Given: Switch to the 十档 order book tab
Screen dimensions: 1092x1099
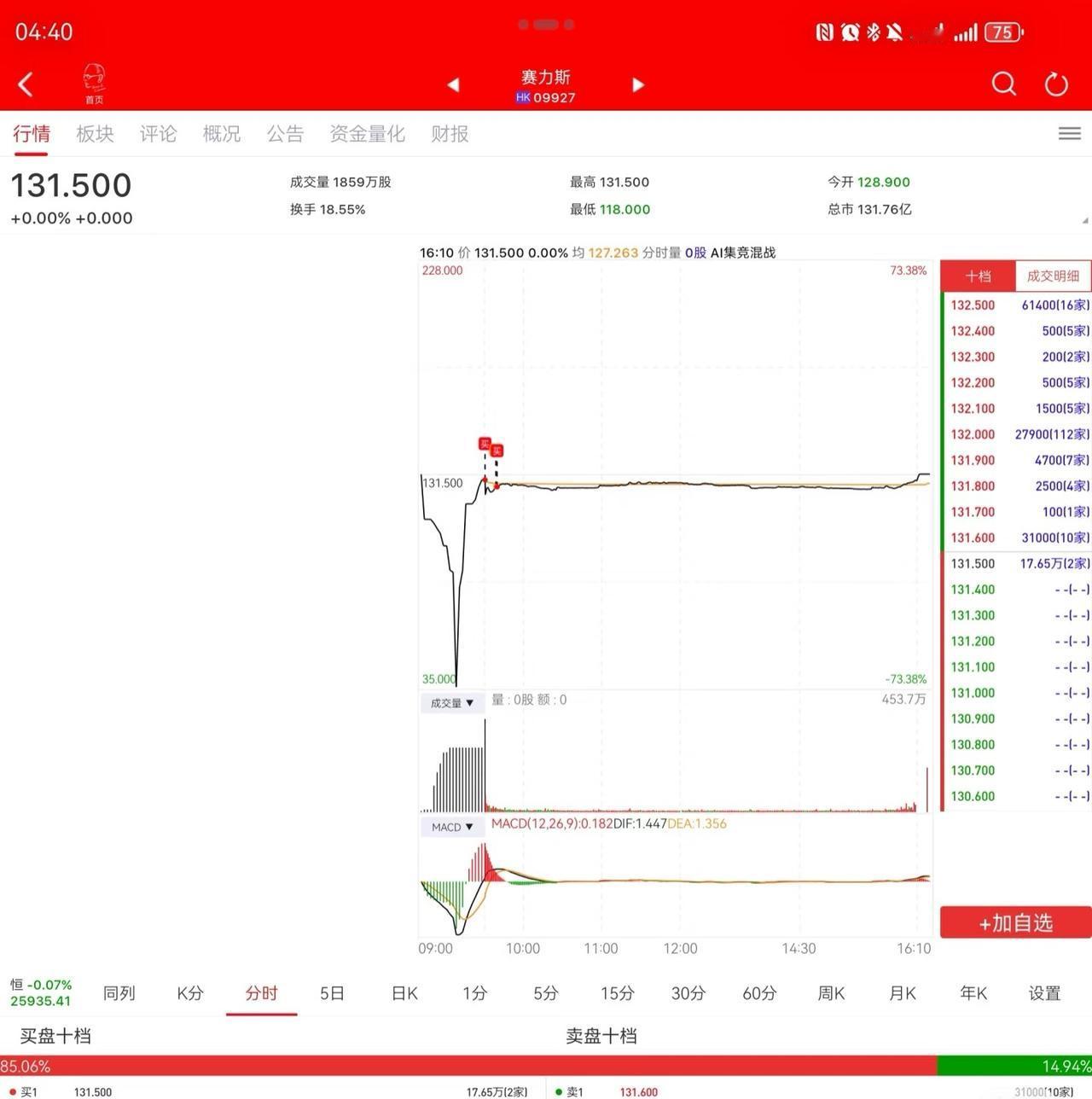Looking at the screenshot, I should 978,276.
